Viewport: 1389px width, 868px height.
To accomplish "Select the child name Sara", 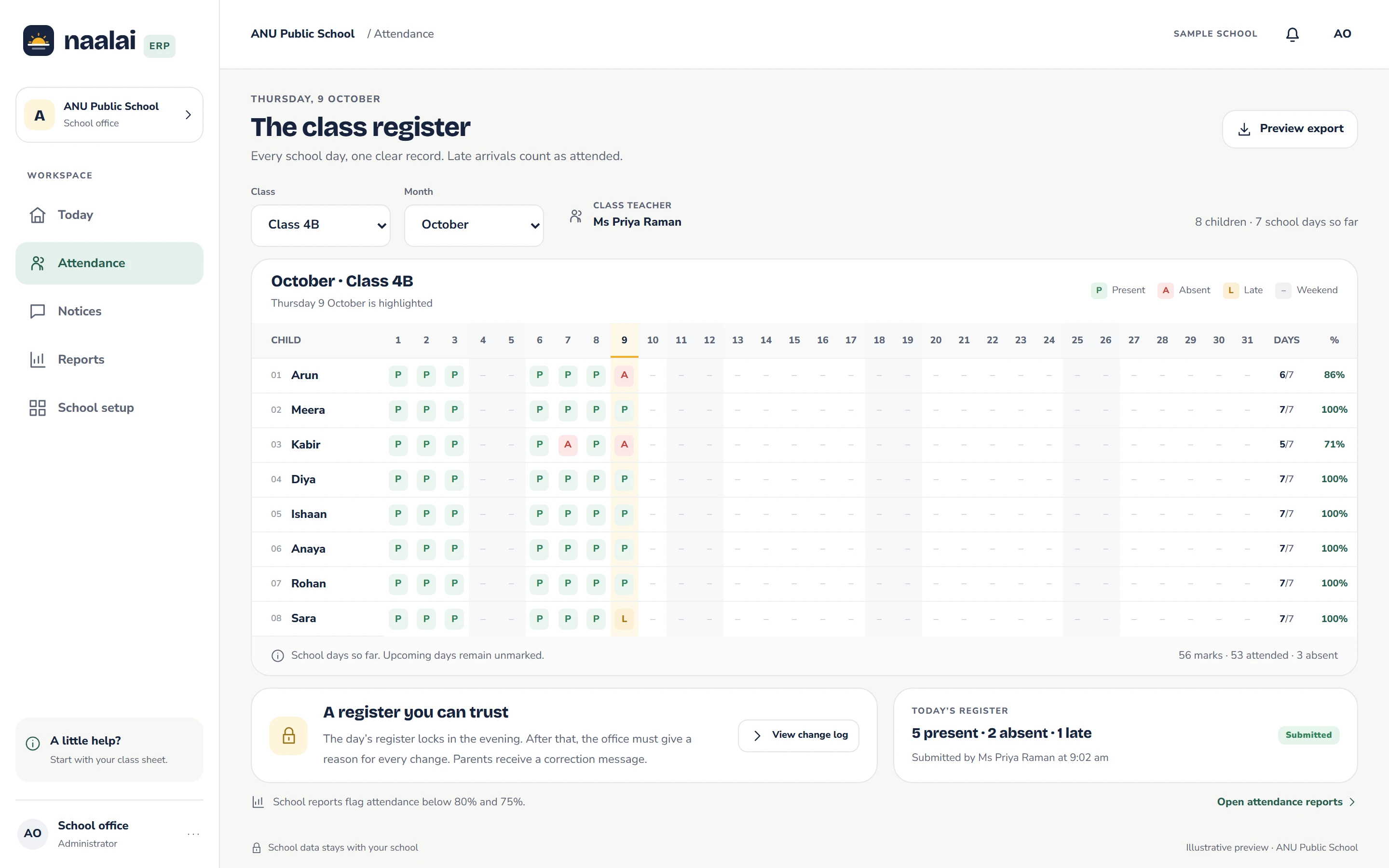I will (304, 619).
